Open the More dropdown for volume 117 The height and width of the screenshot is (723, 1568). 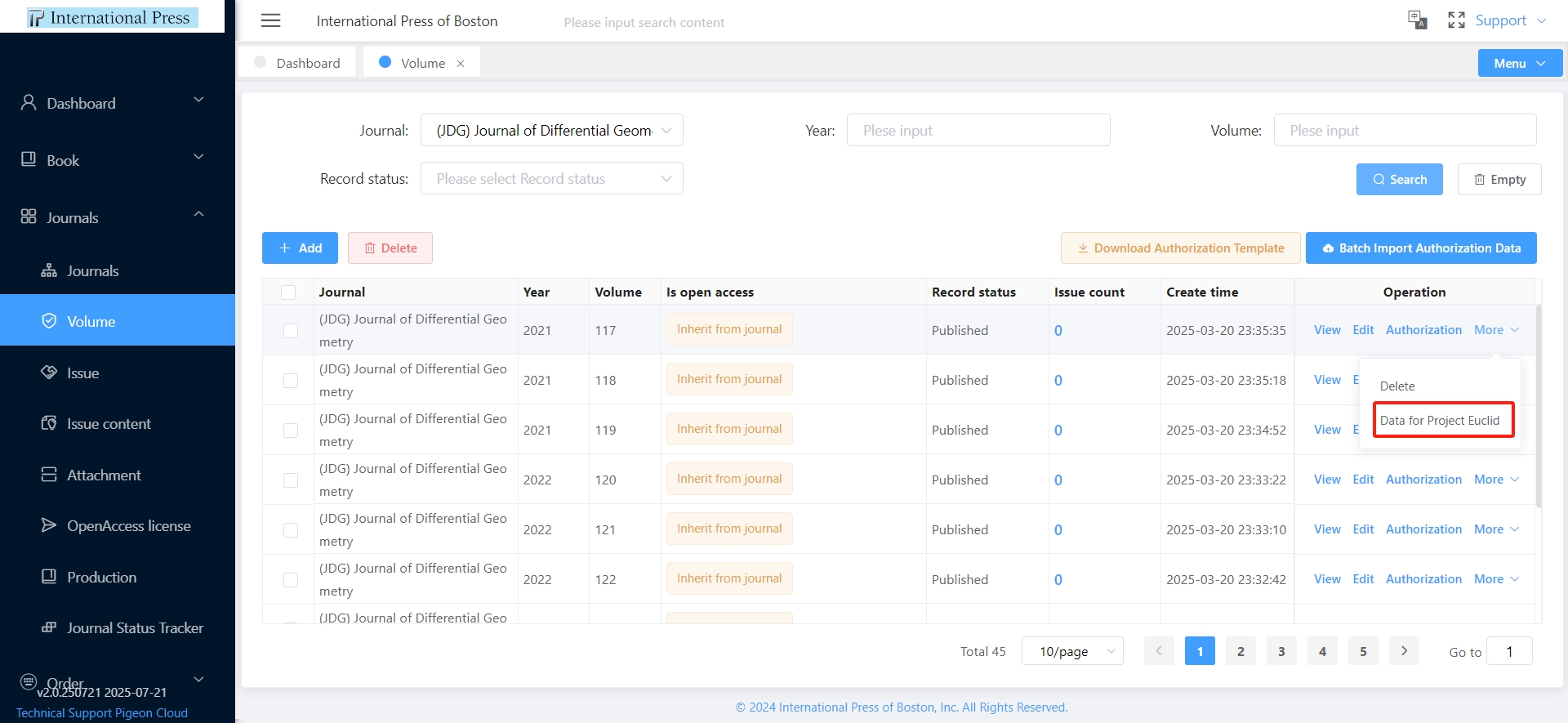click(x=1496, y=329)
